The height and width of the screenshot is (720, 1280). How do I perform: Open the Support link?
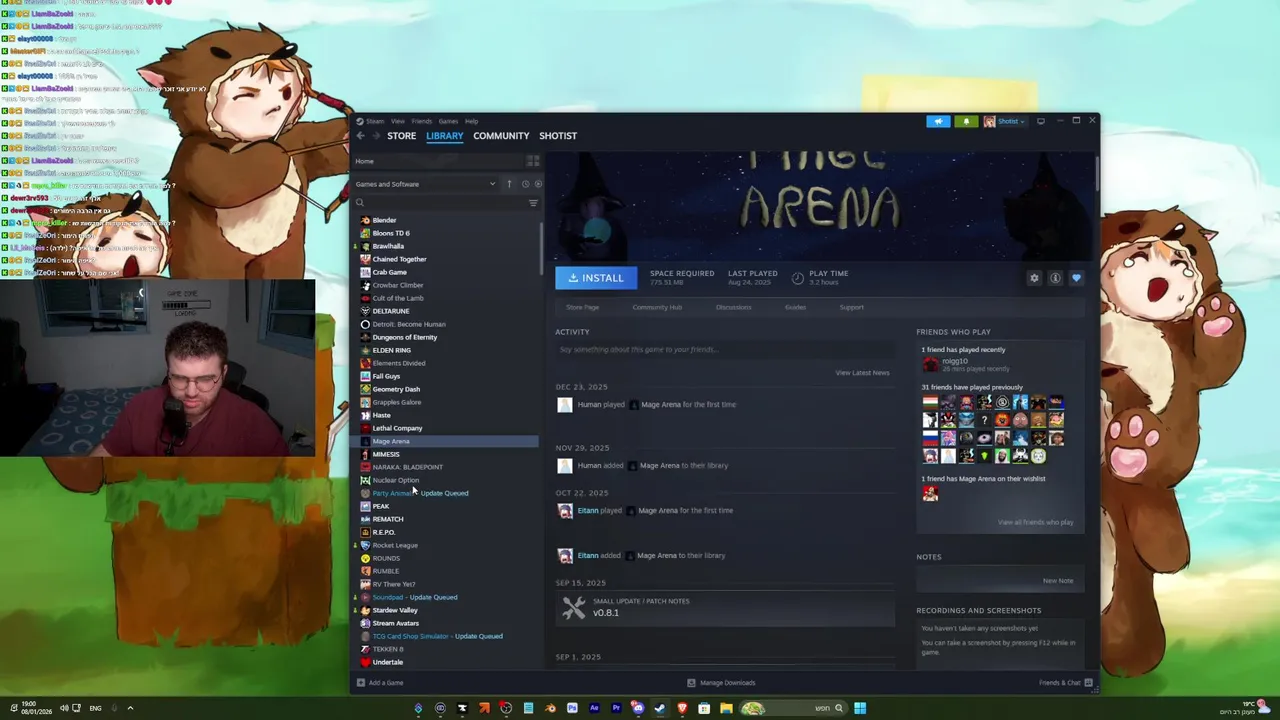852,307
